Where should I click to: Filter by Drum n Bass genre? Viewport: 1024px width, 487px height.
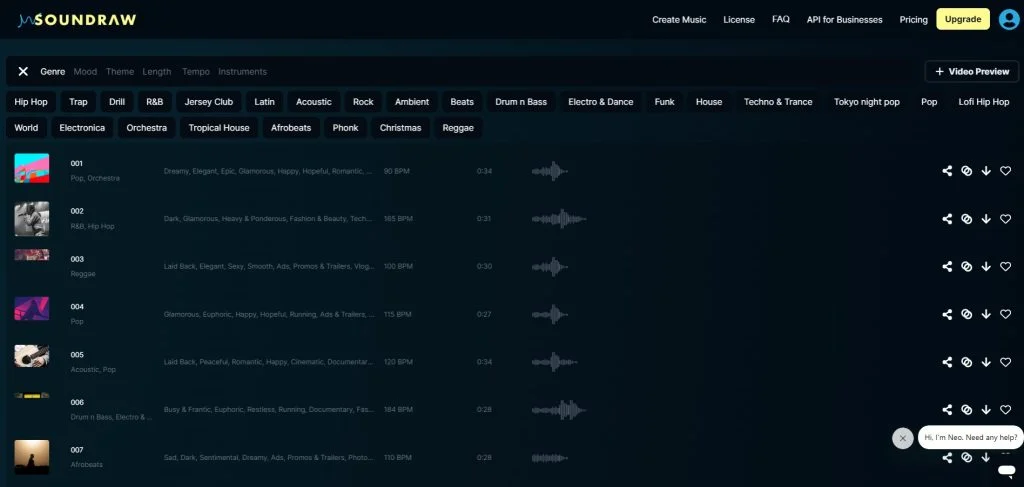pos(520,102)
